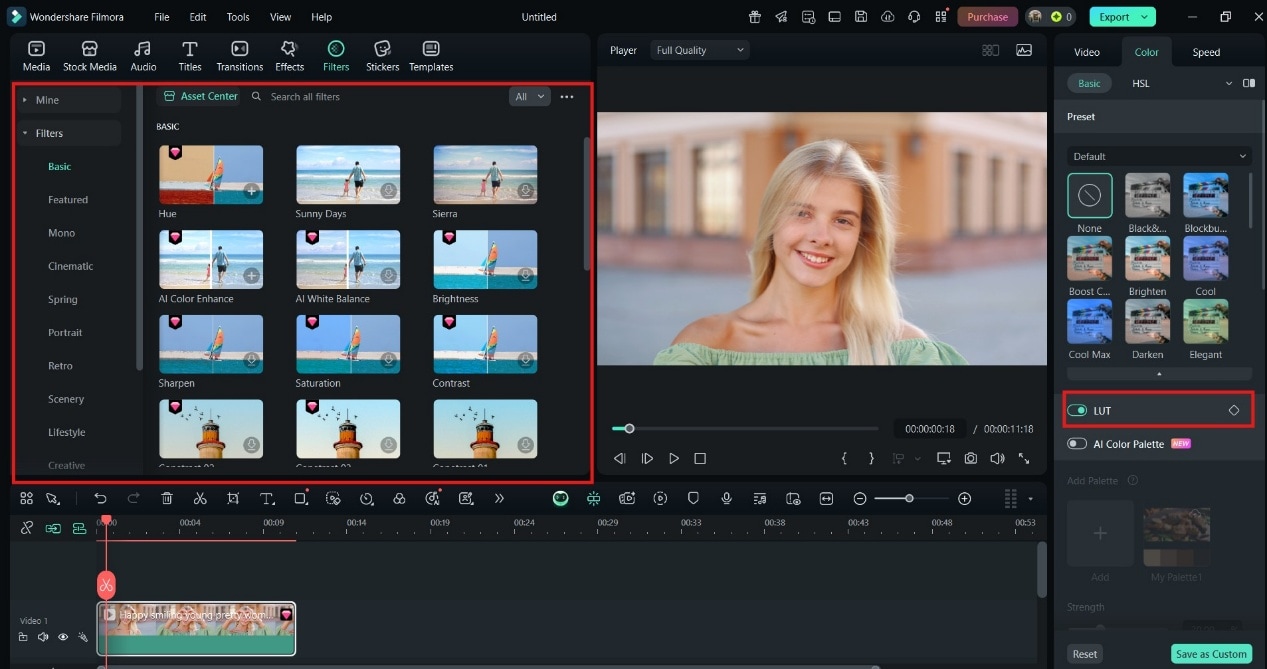Image resolution: width=1267 pixels, height=669 pixels.
Task: Select the Happy smiling young woman clip
Action: point(197,628)
